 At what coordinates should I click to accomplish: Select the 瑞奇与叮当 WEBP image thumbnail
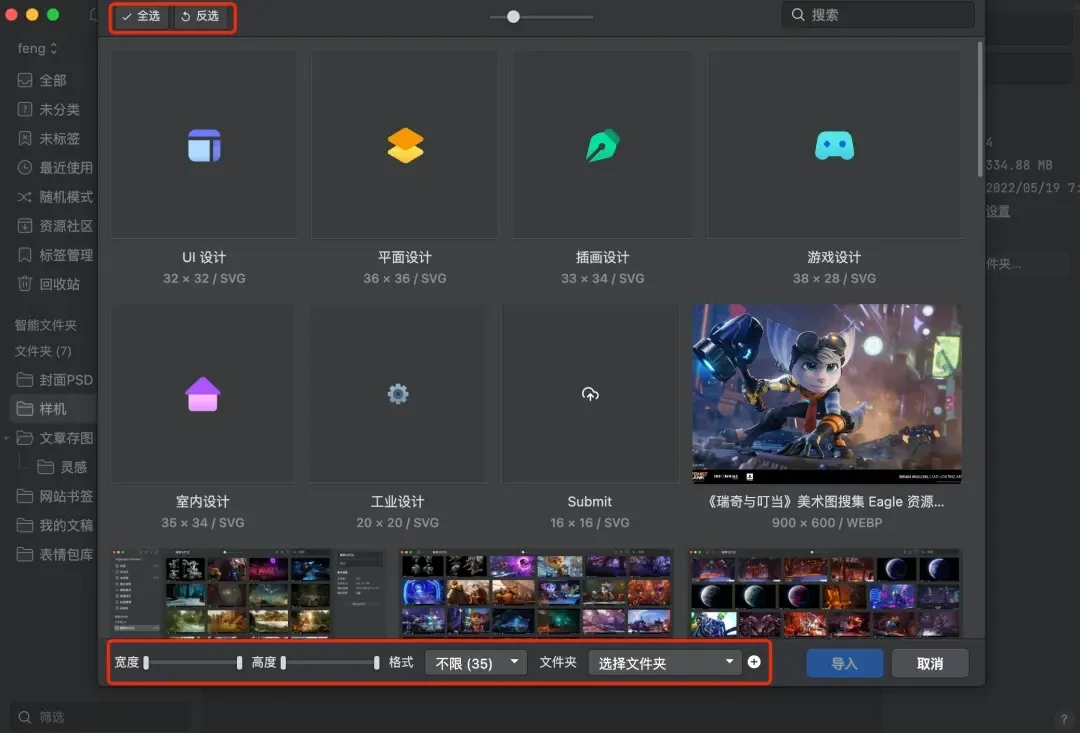pos(827,393)
